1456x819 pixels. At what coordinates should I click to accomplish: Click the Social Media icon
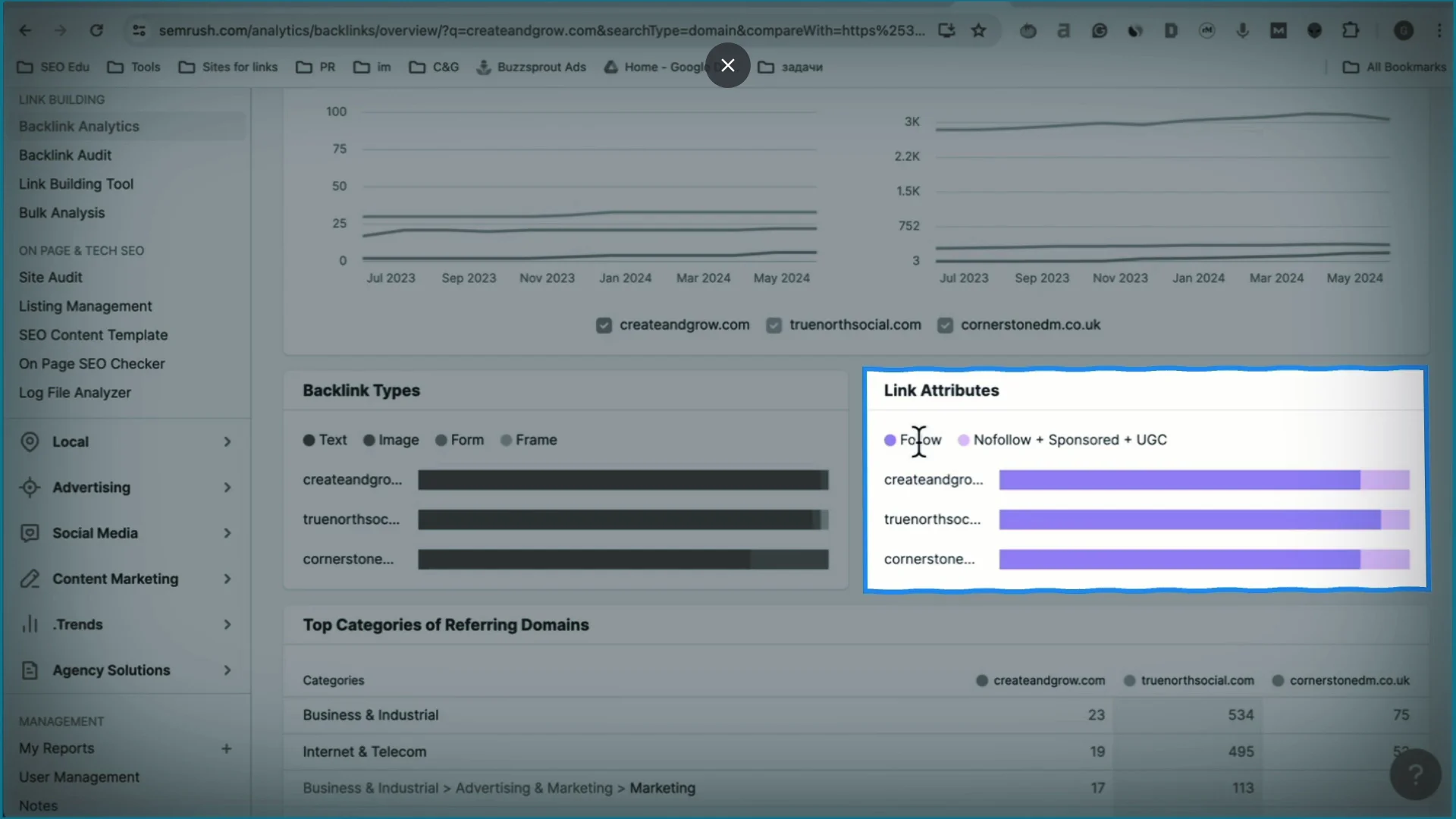[x=30, y=533]
